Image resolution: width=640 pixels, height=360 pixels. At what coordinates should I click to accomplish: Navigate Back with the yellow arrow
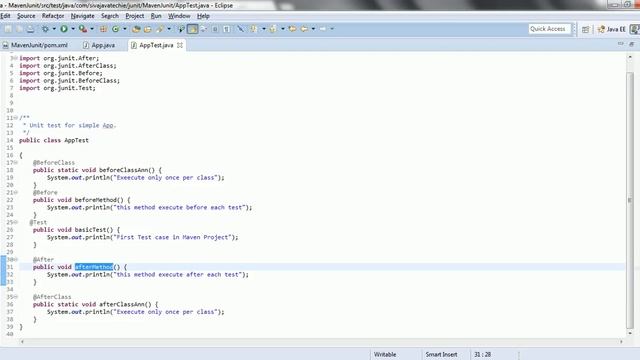click(x=304, y=29)
